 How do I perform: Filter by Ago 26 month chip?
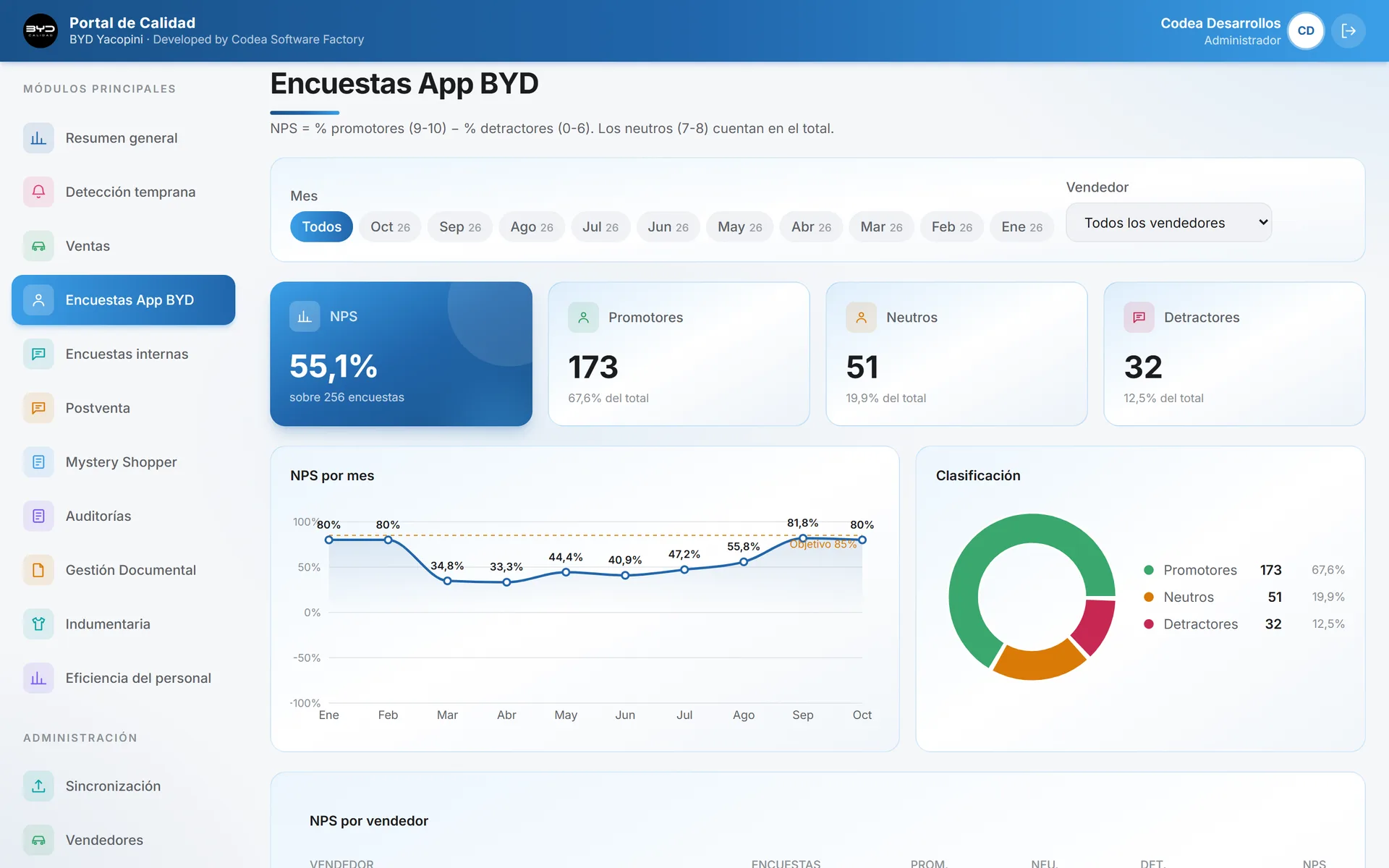click(x=532, y=226)
